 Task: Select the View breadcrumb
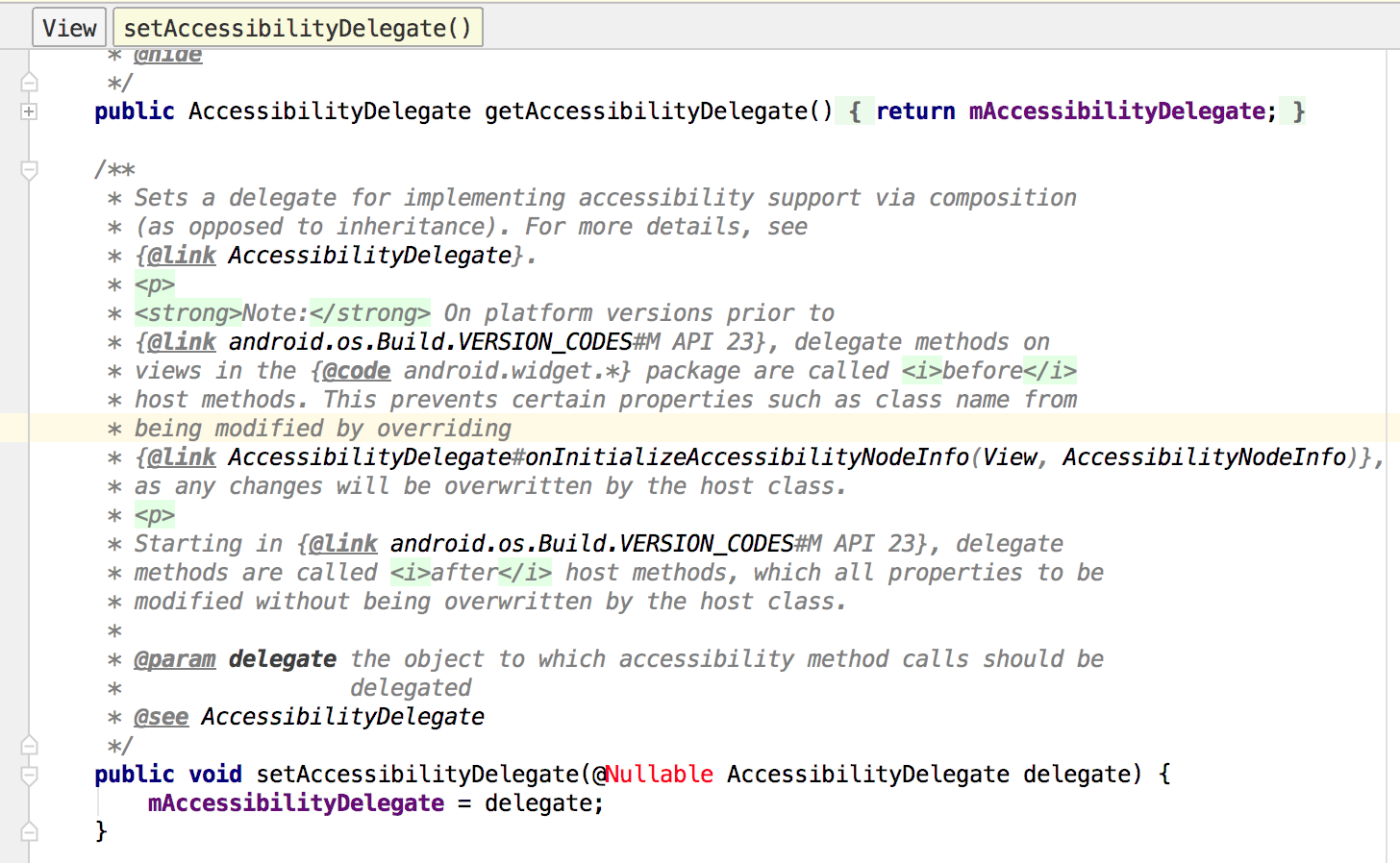[69, 28]
